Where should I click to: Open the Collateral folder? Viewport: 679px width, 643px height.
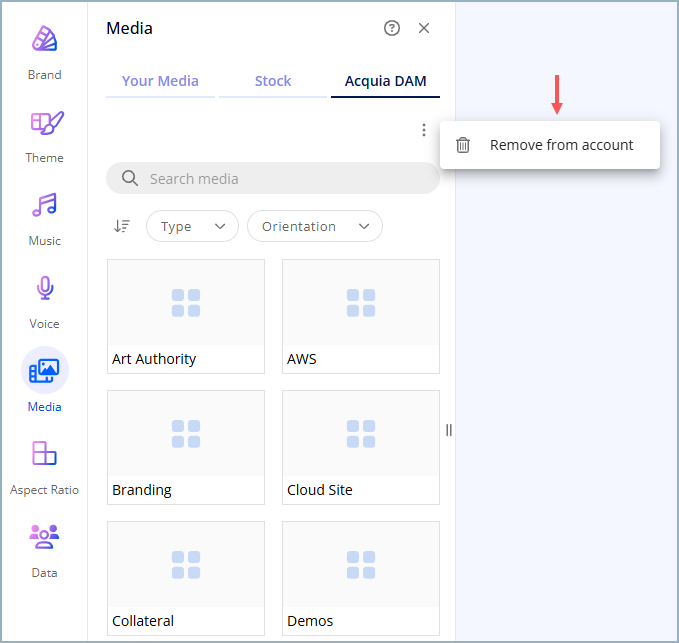(x=186, y=578)
